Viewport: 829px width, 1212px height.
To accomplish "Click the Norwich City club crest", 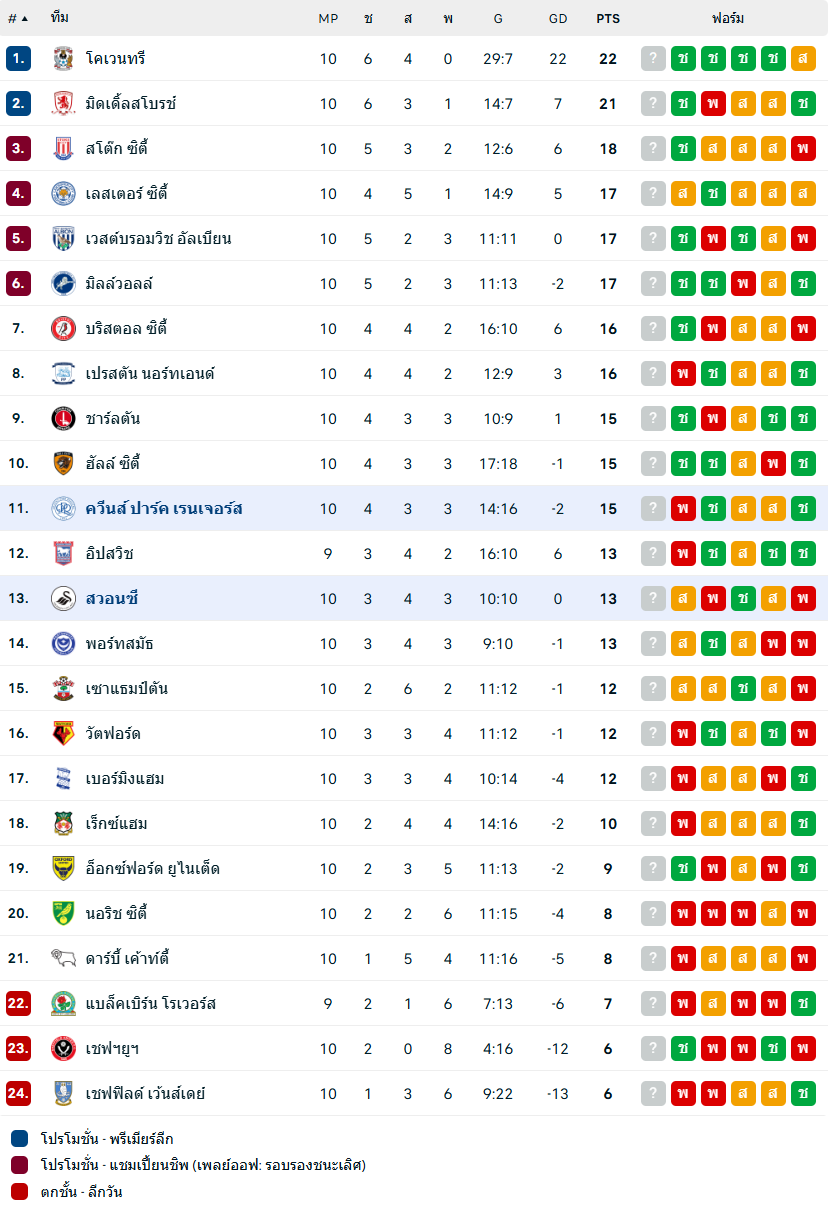I will (63, 914).
